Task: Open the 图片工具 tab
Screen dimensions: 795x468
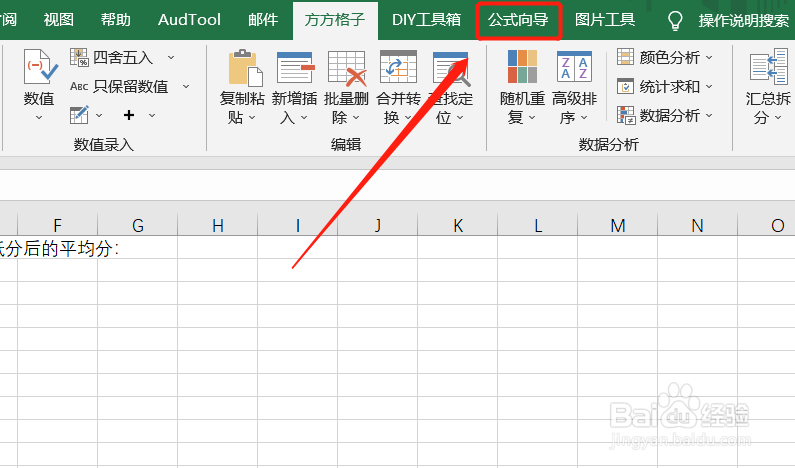Action: (605, 20)
